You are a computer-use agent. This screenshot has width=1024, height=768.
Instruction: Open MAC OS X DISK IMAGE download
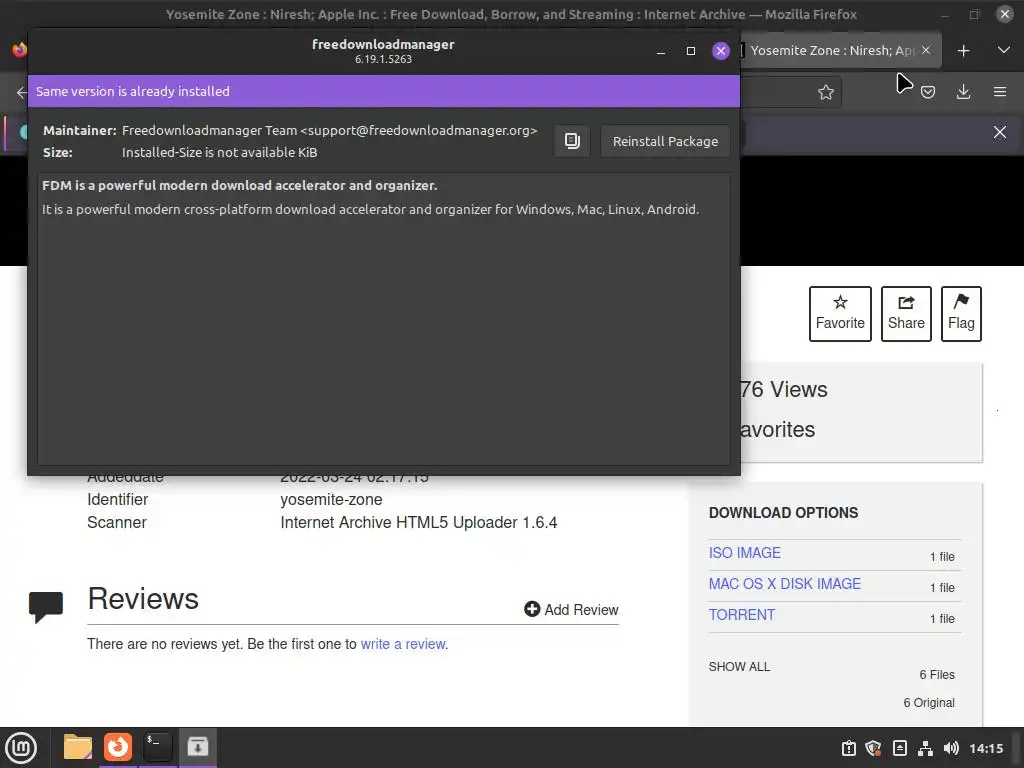coord(784,584)
